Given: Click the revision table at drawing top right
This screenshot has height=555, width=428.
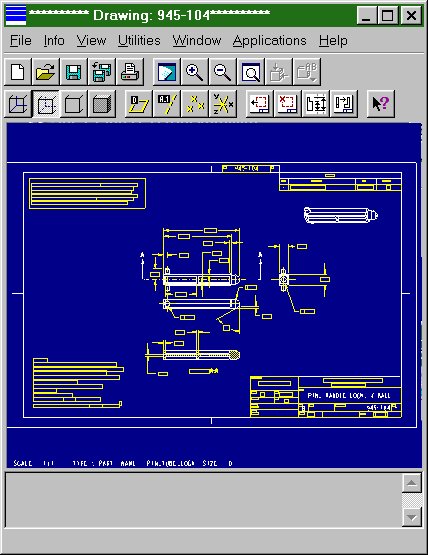Looking at the screenshot, I should [x=340, y=182].
